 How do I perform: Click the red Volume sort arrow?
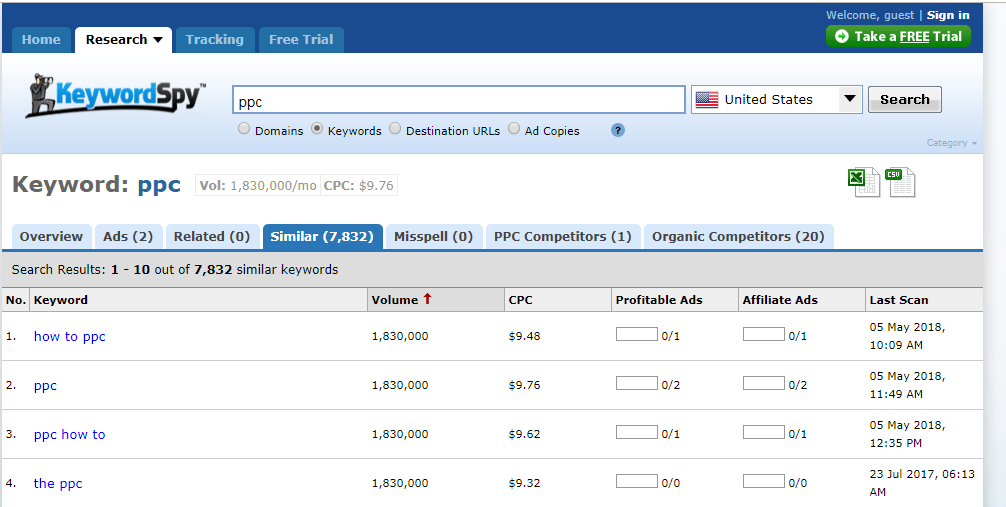[x=428, y=299]
